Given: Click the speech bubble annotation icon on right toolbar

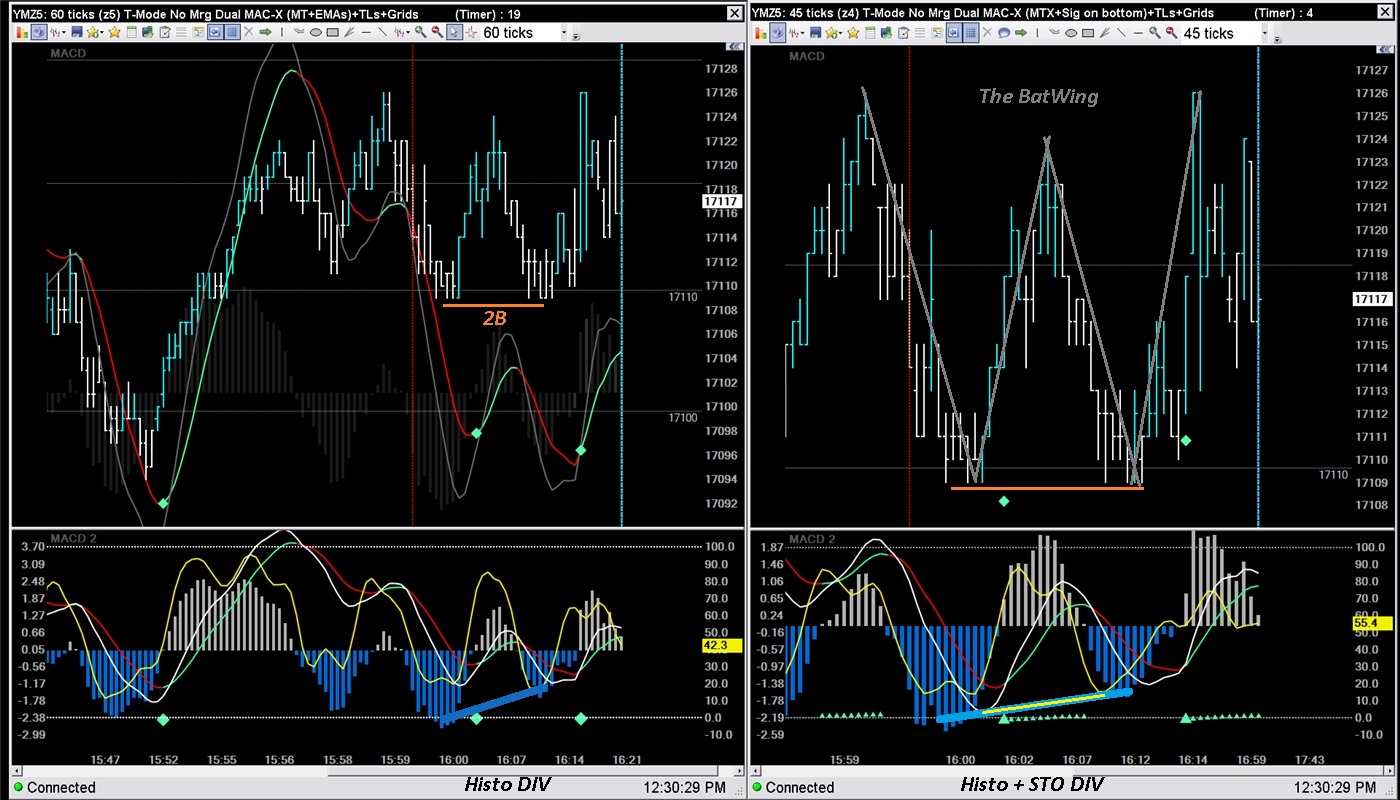Looking at the screenshot, I should tap(1005, 33).
